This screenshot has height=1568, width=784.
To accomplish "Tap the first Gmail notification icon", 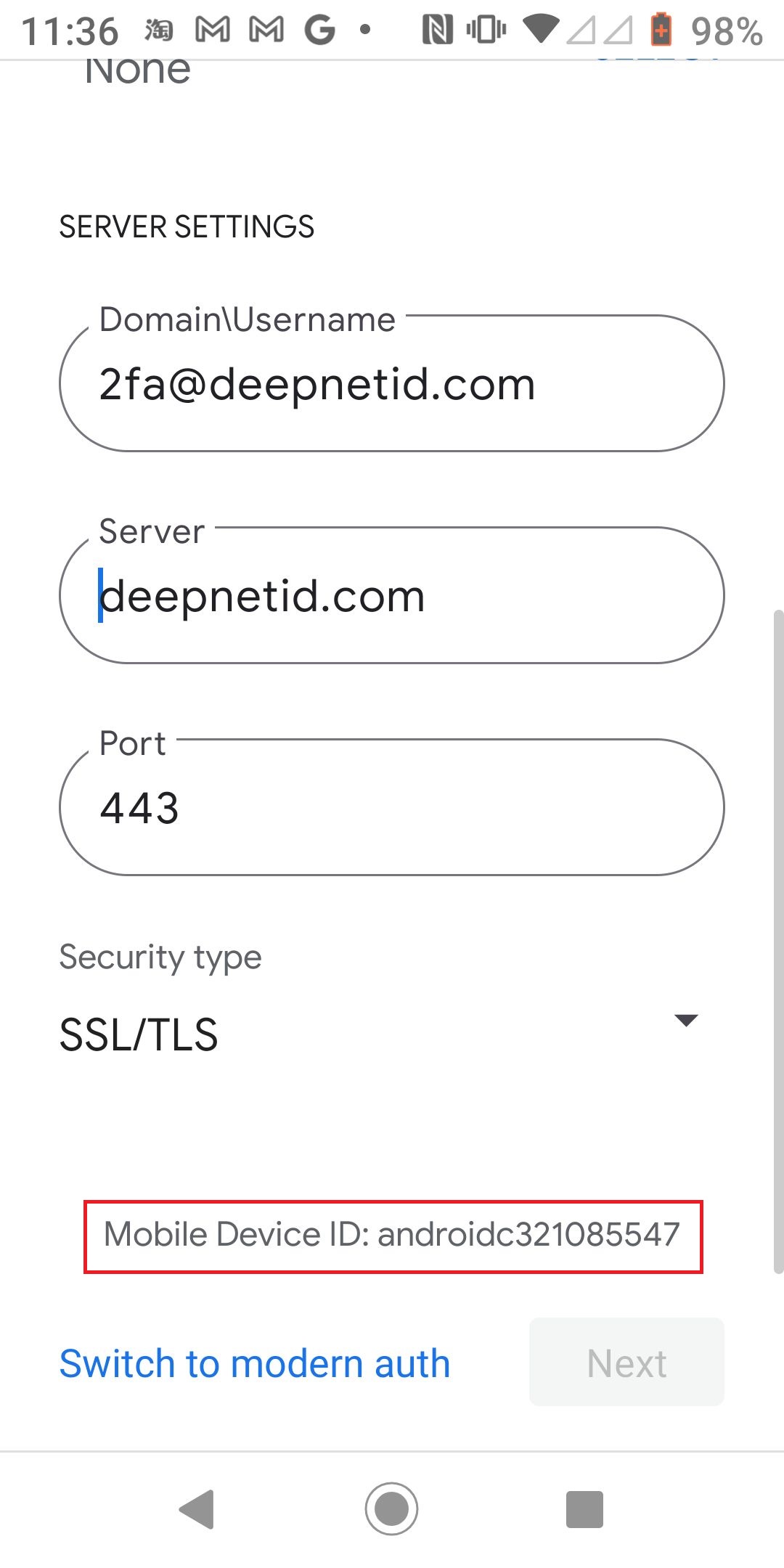I will pyautogui.click(x=213, y=30).
